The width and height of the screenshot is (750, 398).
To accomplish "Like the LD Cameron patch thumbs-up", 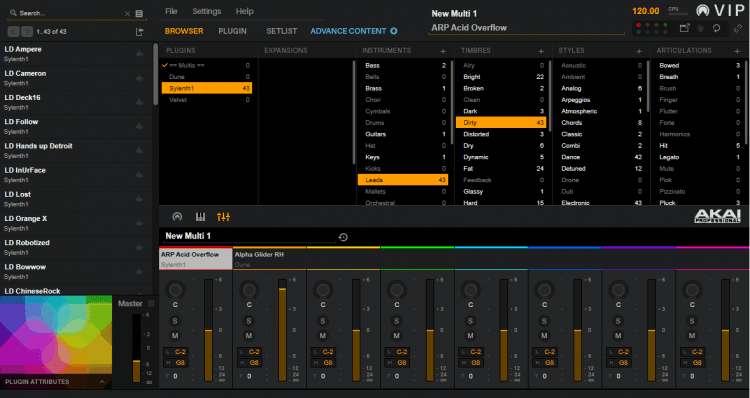I will (x=139, y=78).
